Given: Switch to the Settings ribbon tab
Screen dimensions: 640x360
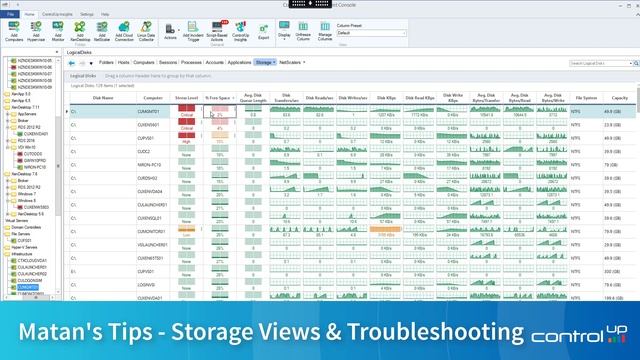Looking at the screenshot, I should coord(87,14).
